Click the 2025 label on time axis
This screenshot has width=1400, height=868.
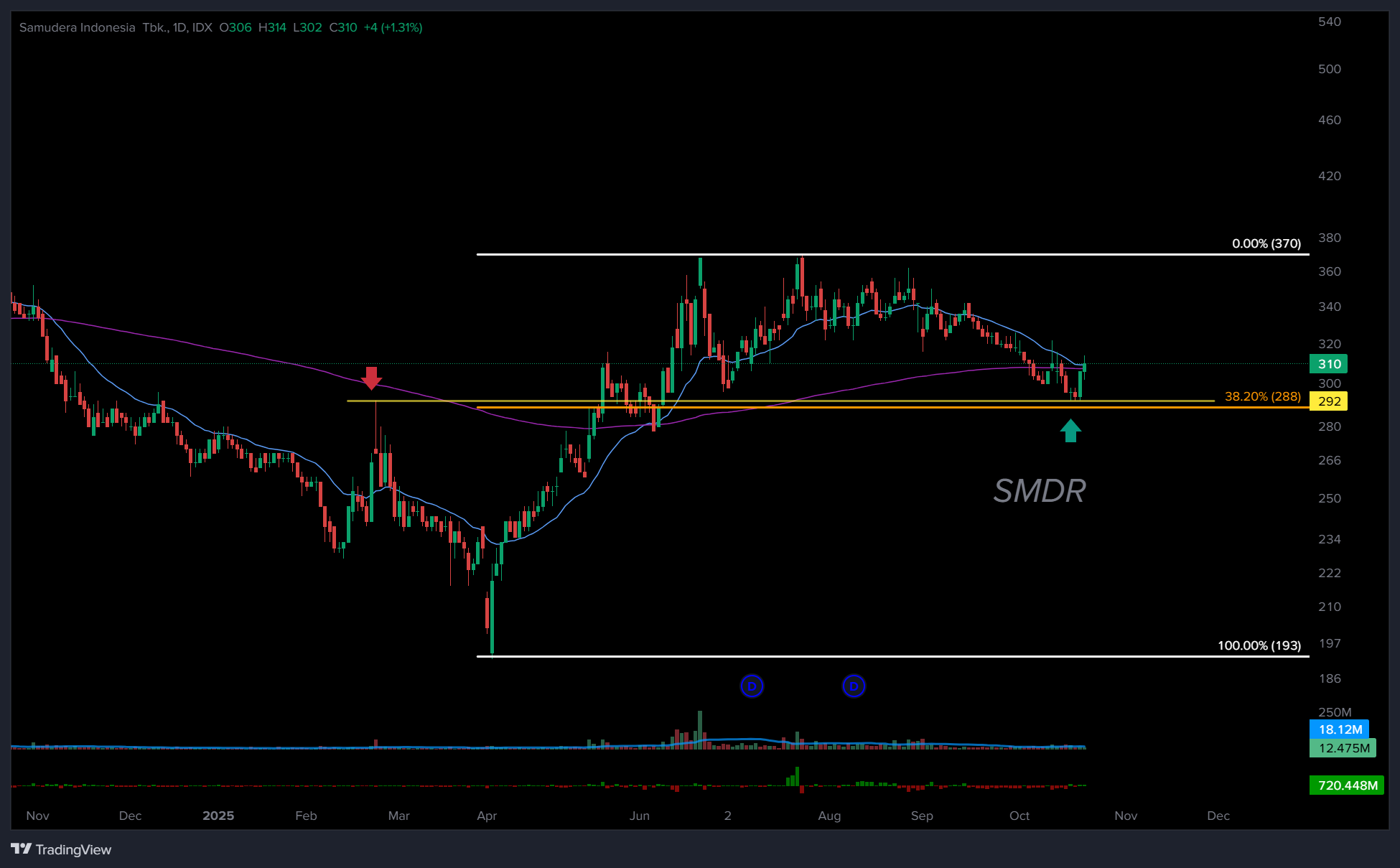218,816
